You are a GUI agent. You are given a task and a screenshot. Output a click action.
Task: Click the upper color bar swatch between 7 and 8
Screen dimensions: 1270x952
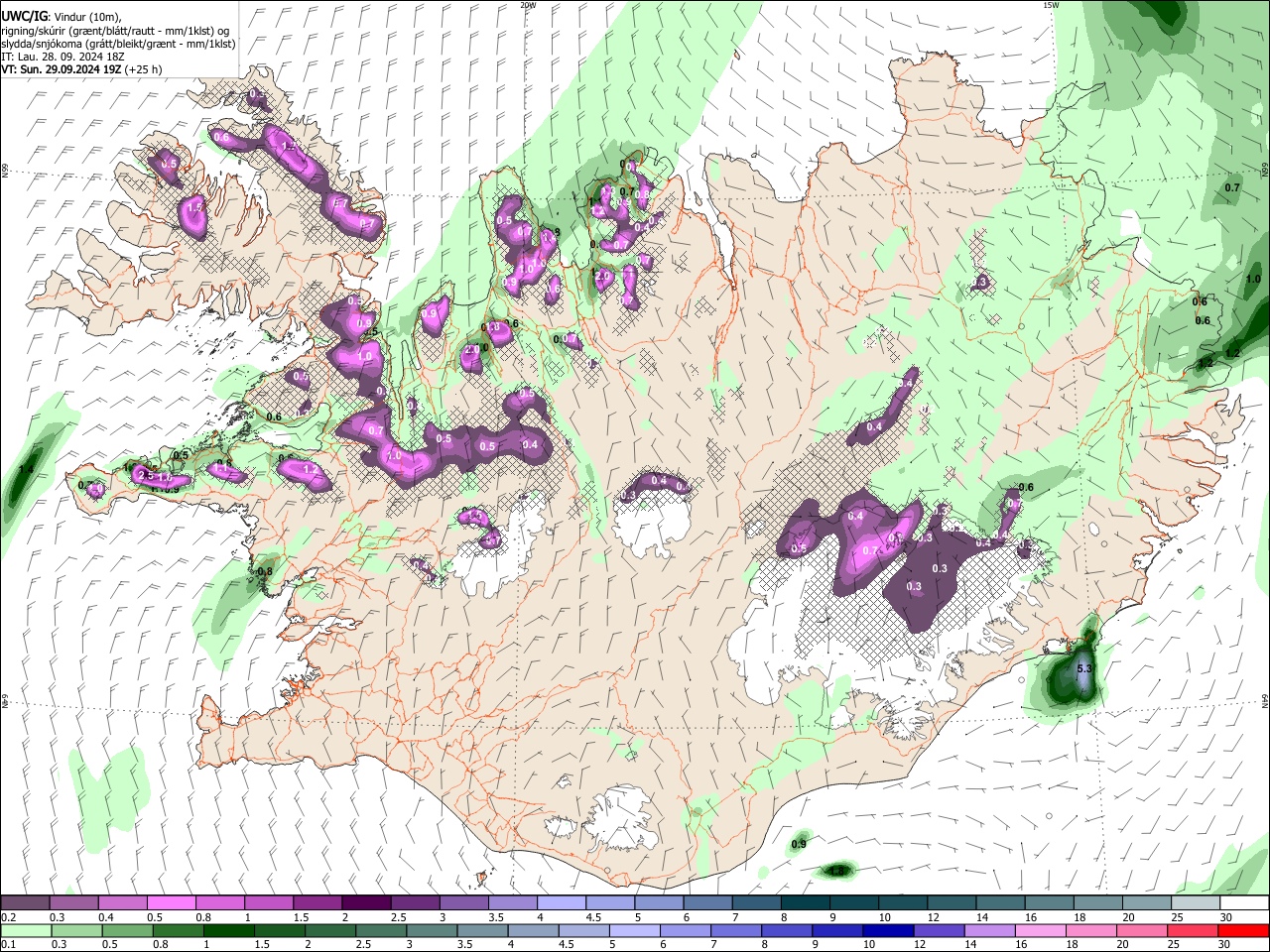pyautogui.click(x=756, y=903)
